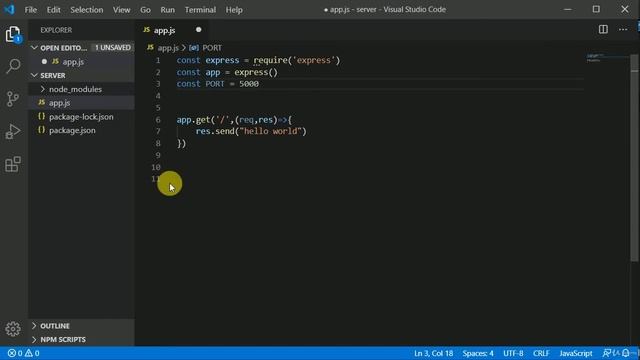Open the File menu
Viewport: 640px width, 360px height.
pos(31,9)
